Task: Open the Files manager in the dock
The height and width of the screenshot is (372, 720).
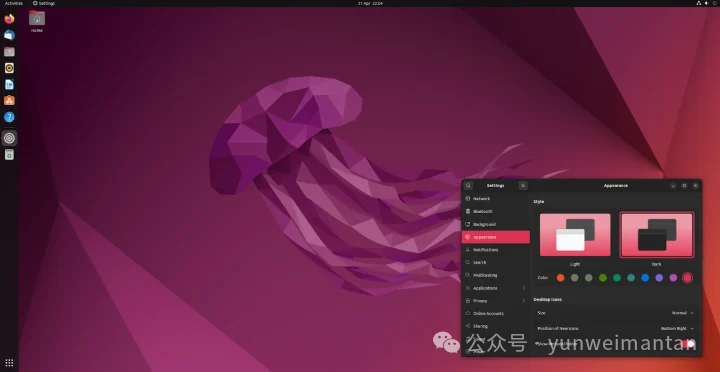Action: [9, 52]
